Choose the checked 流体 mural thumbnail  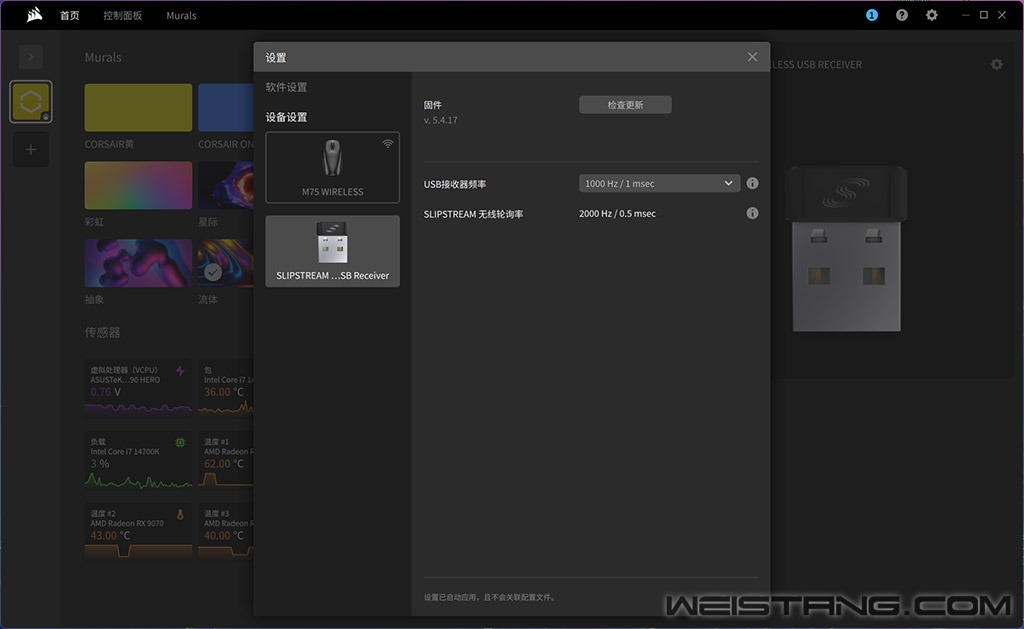tap(226, 263)
